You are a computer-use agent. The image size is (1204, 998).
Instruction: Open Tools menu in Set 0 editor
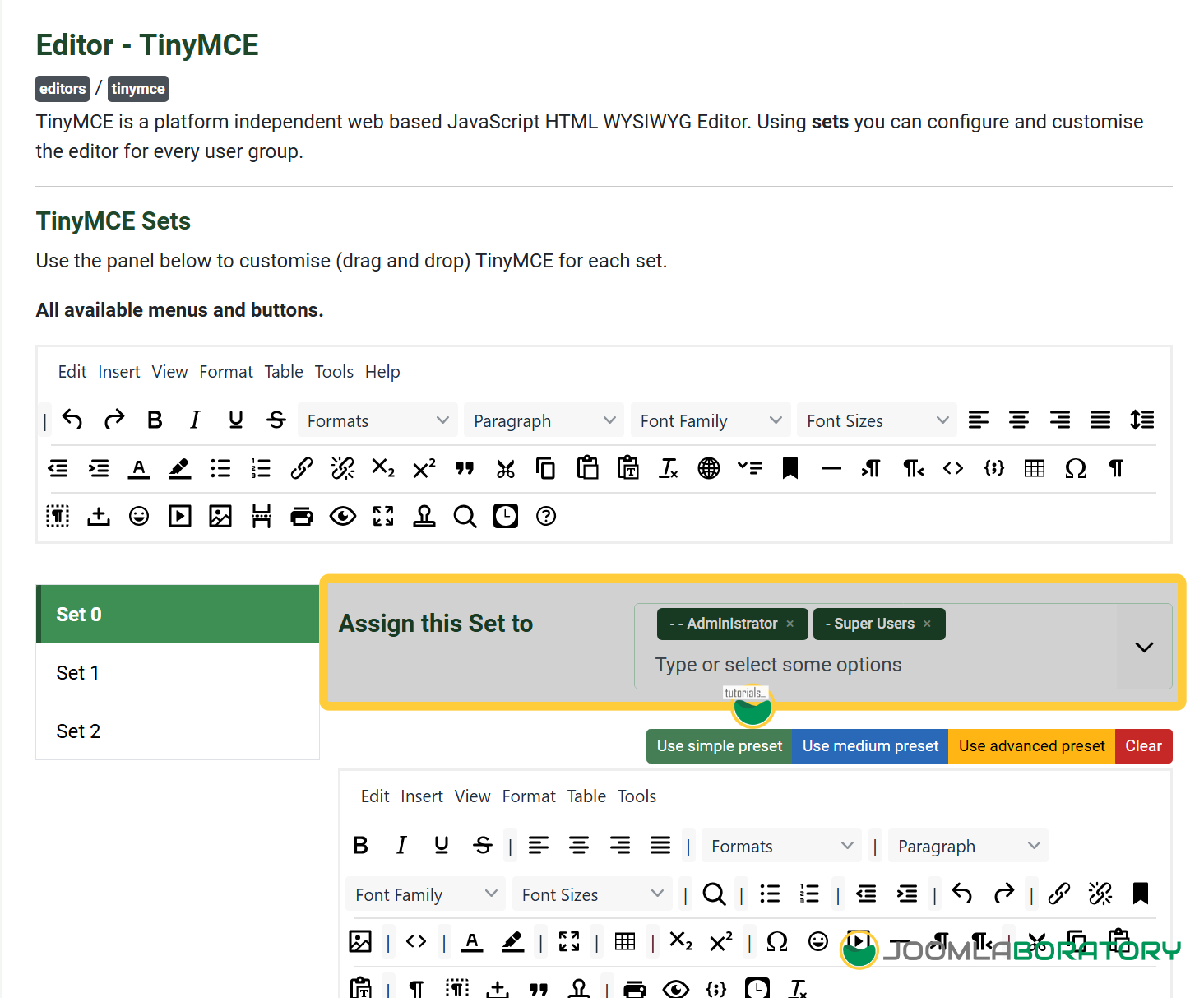[637, 796]
